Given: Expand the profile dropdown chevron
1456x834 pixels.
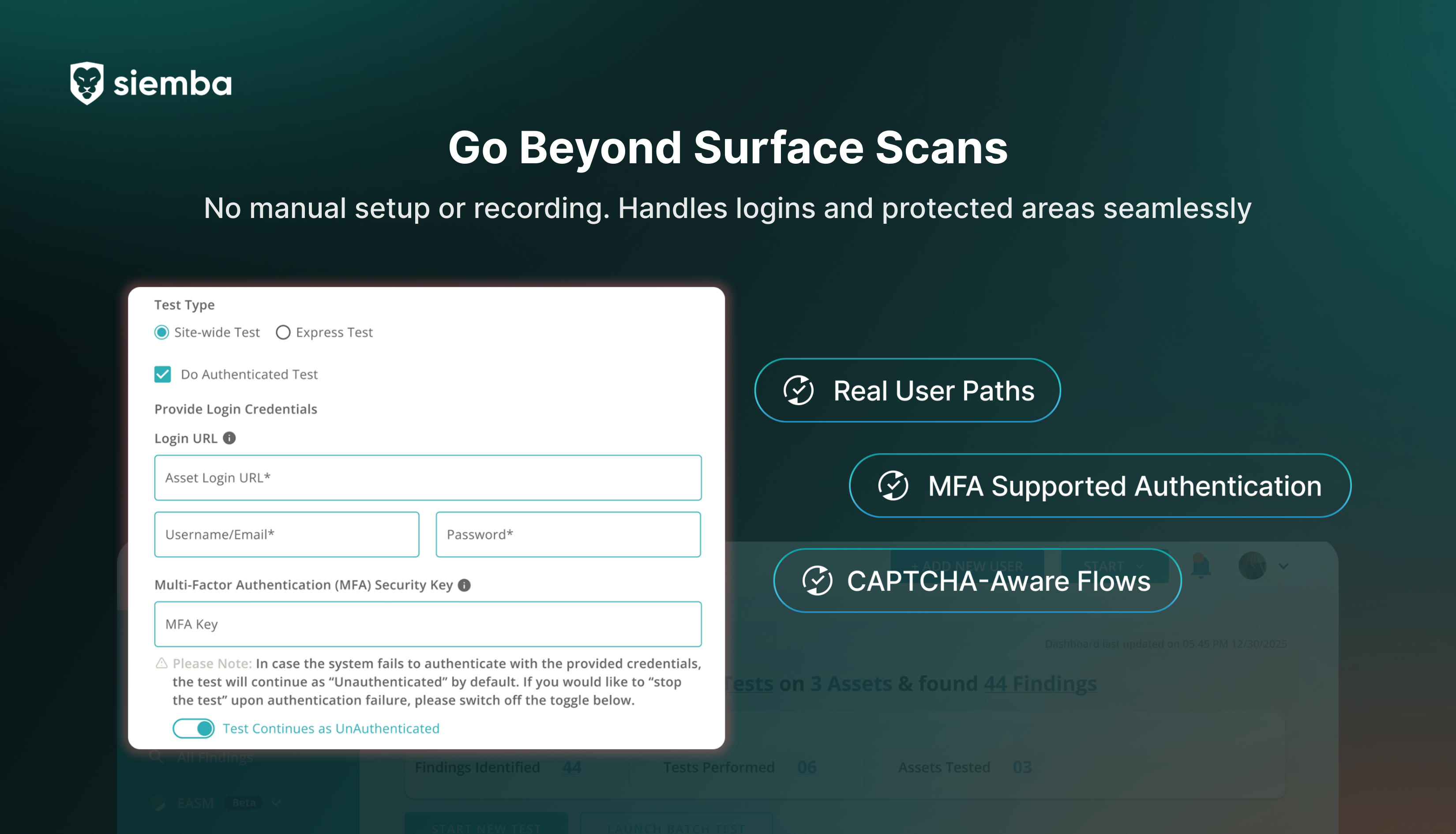Looking at the screenshot, I should (1283, 566).
